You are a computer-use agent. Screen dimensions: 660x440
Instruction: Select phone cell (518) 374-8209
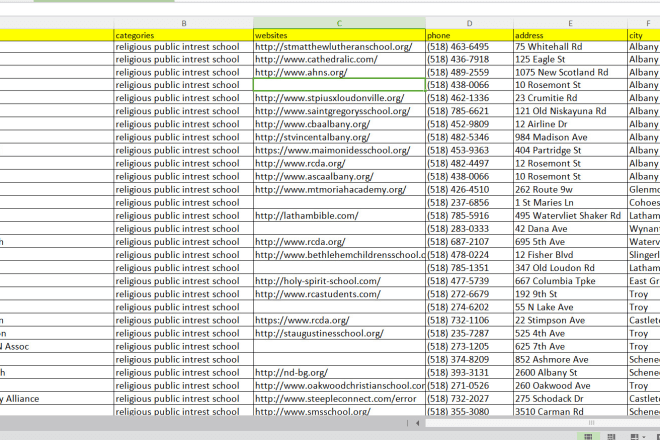(469, 359)
